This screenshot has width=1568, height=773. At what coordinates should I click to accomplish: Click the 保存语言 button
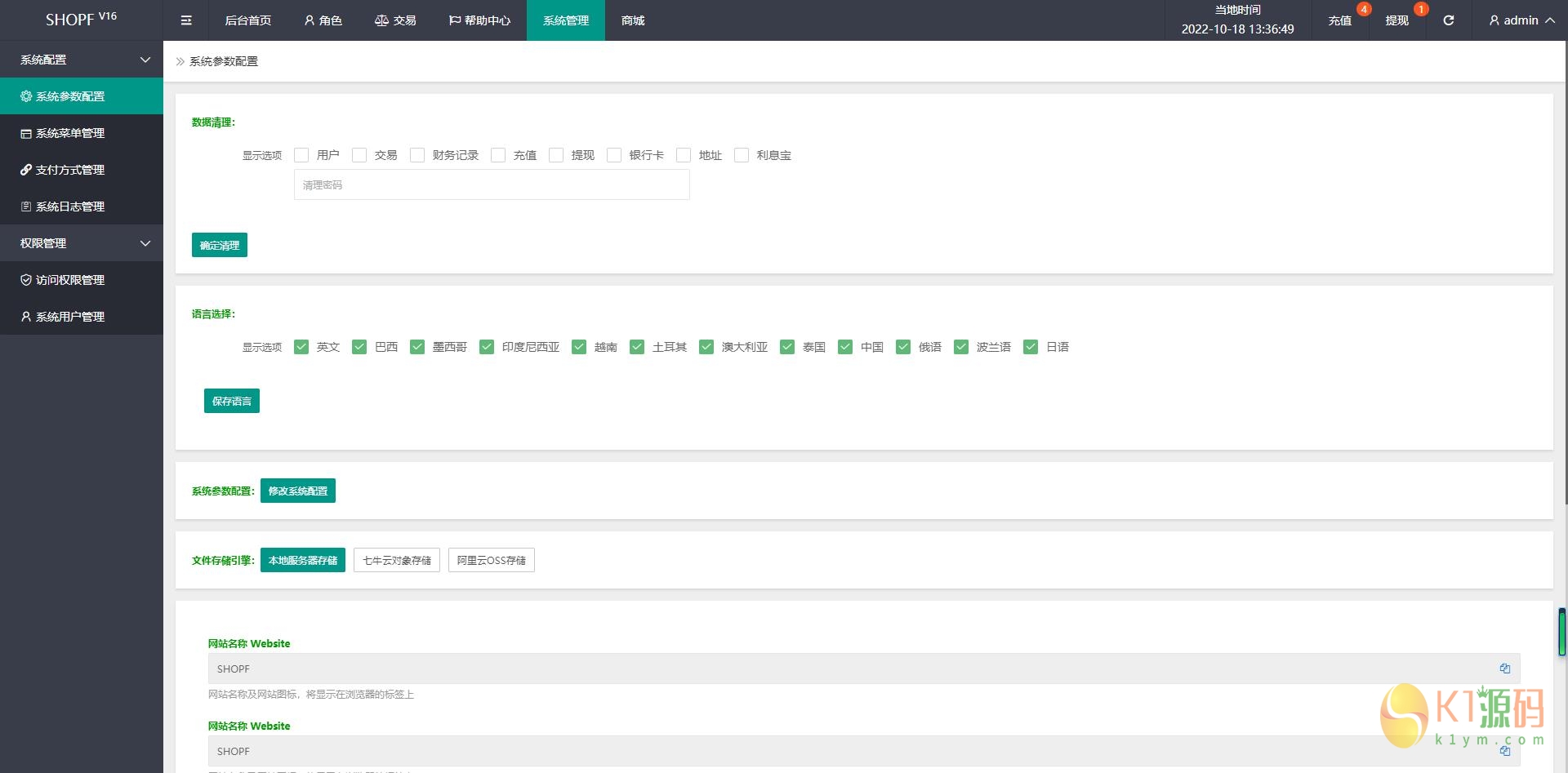click(x=232, y=401)
